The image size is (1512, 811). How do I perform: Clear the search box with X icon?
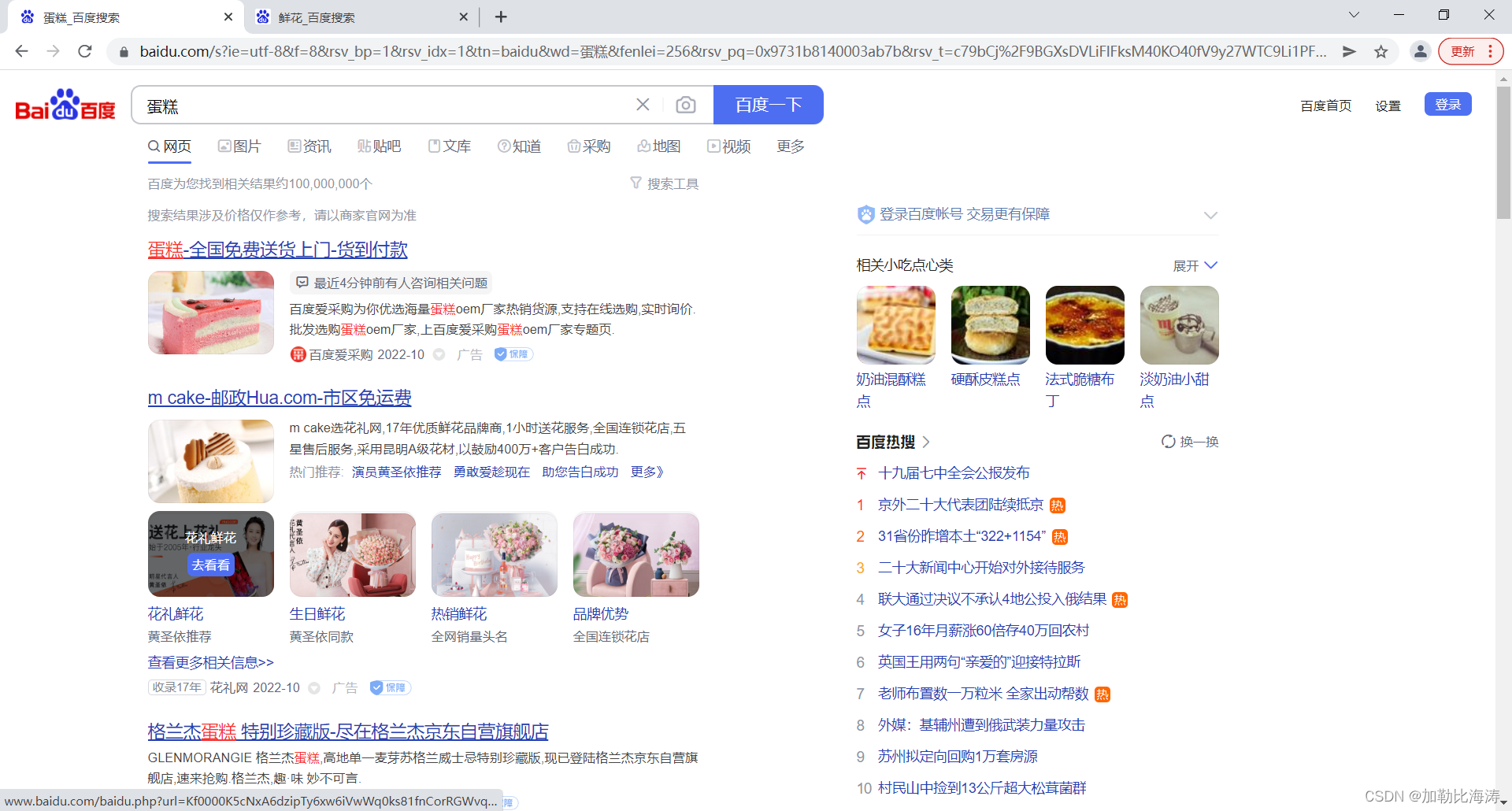(x=643, y=105)
